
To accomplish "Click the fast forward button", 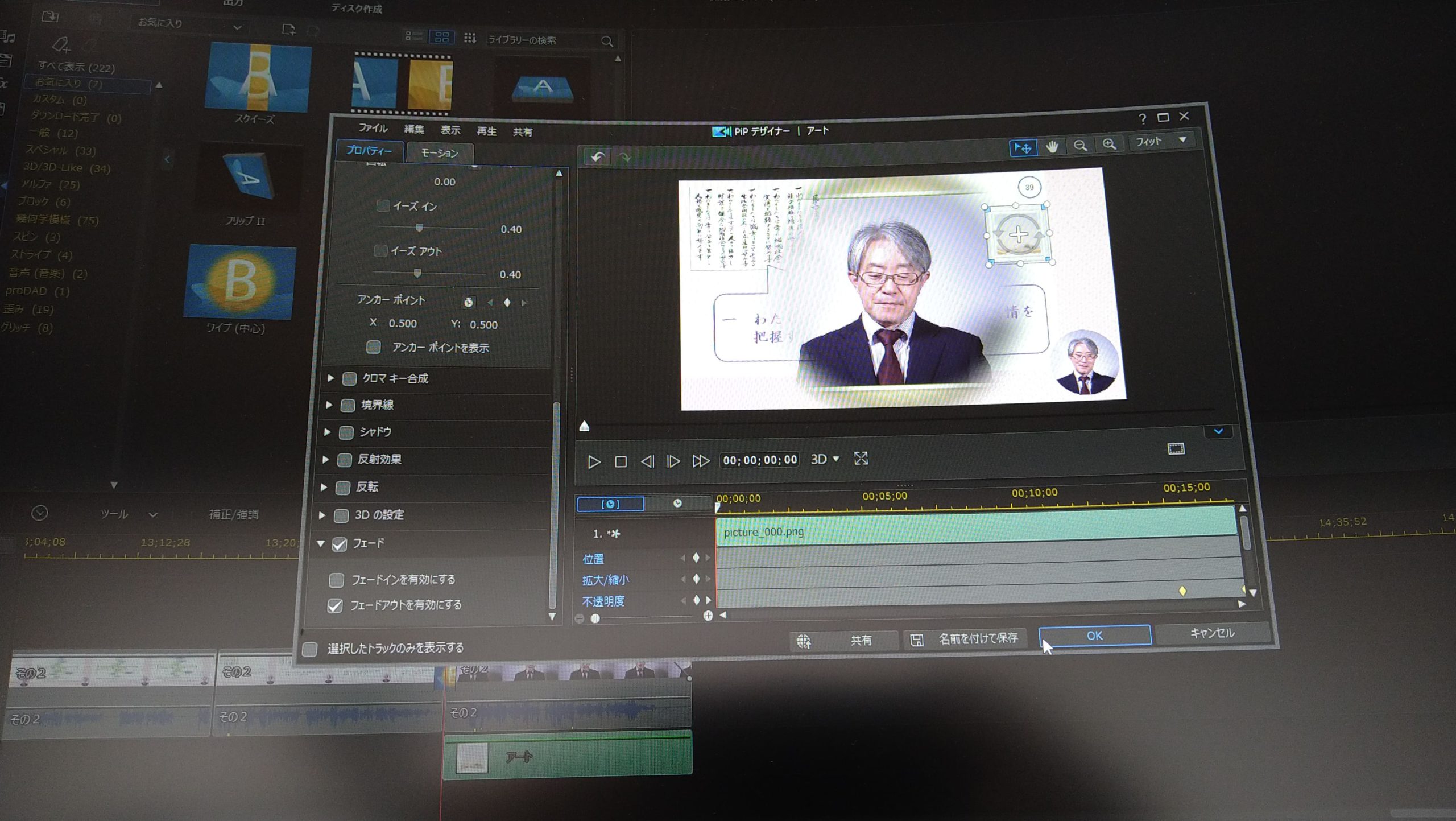I will (x=701, y=461).
